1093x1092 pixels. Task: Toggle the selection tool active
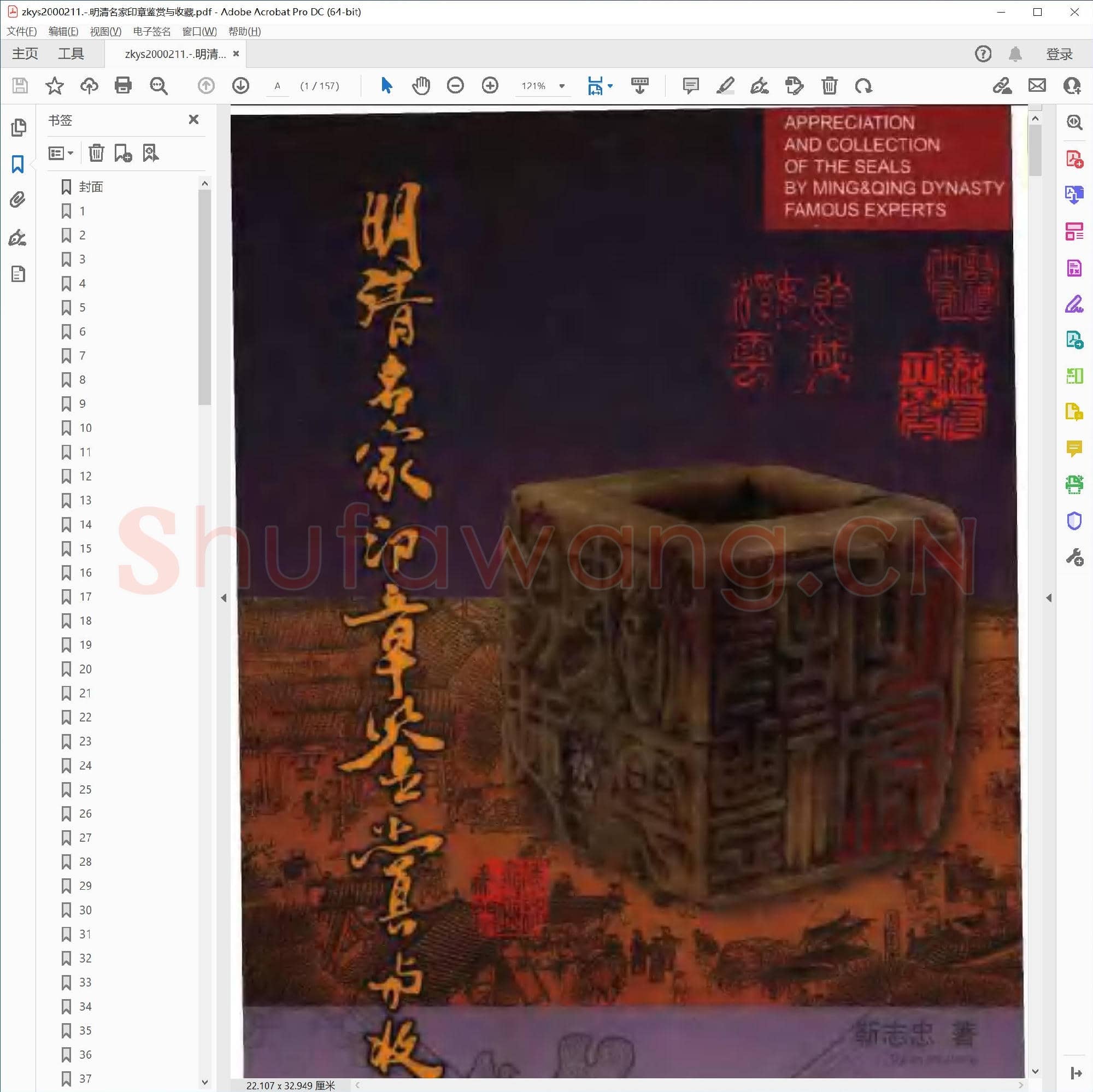click(x=387, y=85)
